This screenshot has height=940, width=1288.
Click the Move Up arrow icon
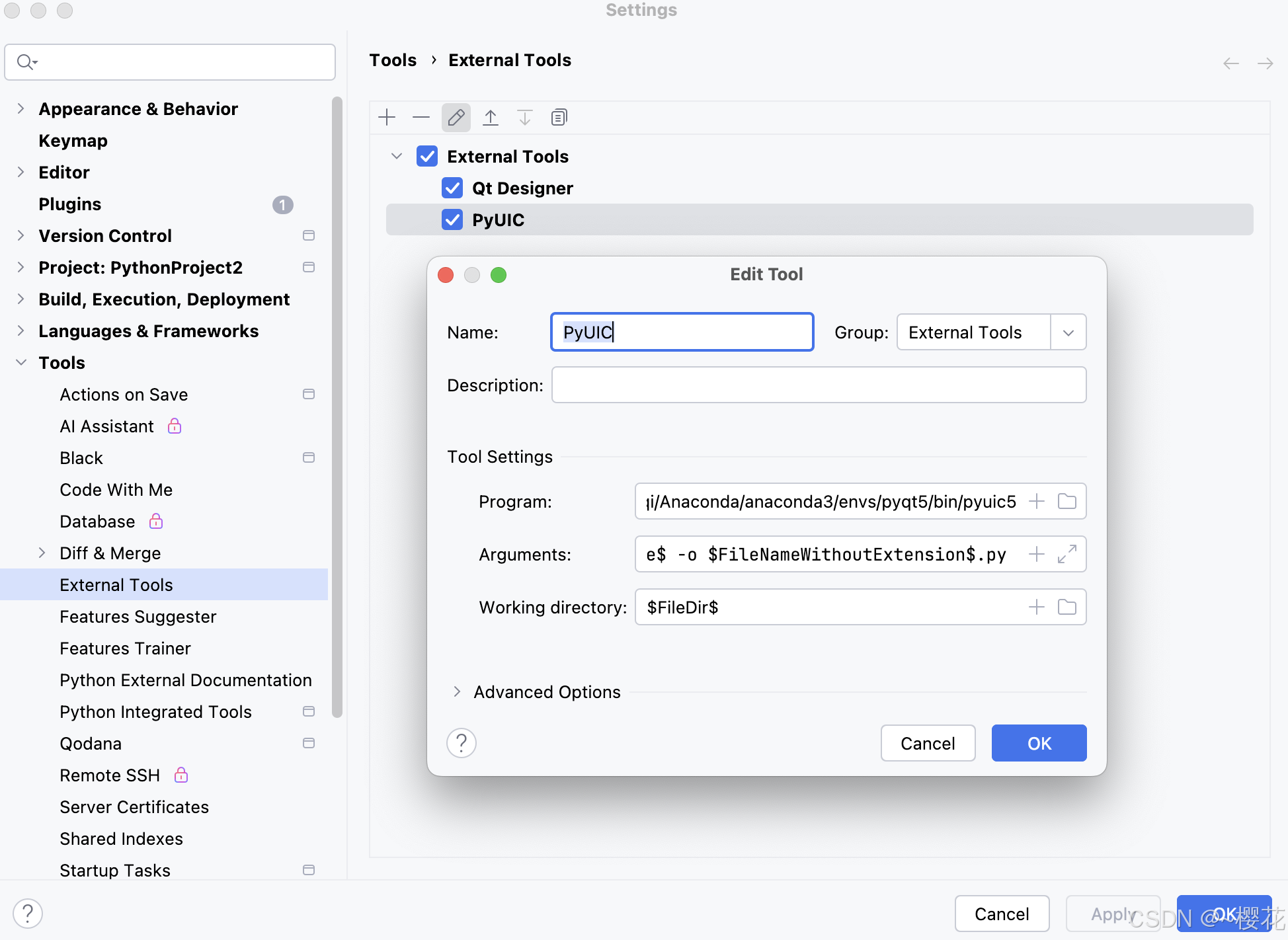491,118
